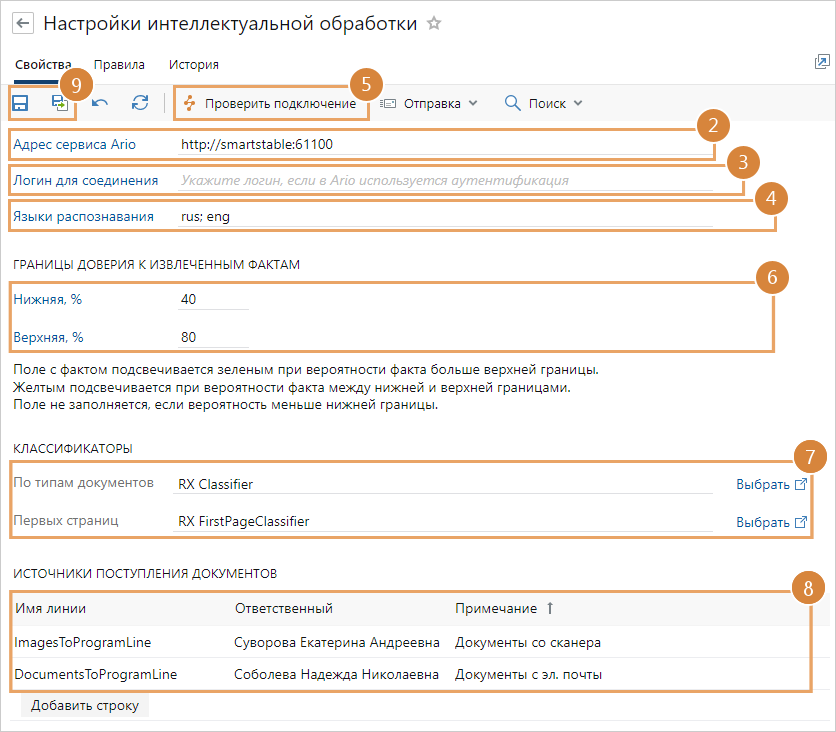Click the Save floppy disk icon

coord(20,103)
